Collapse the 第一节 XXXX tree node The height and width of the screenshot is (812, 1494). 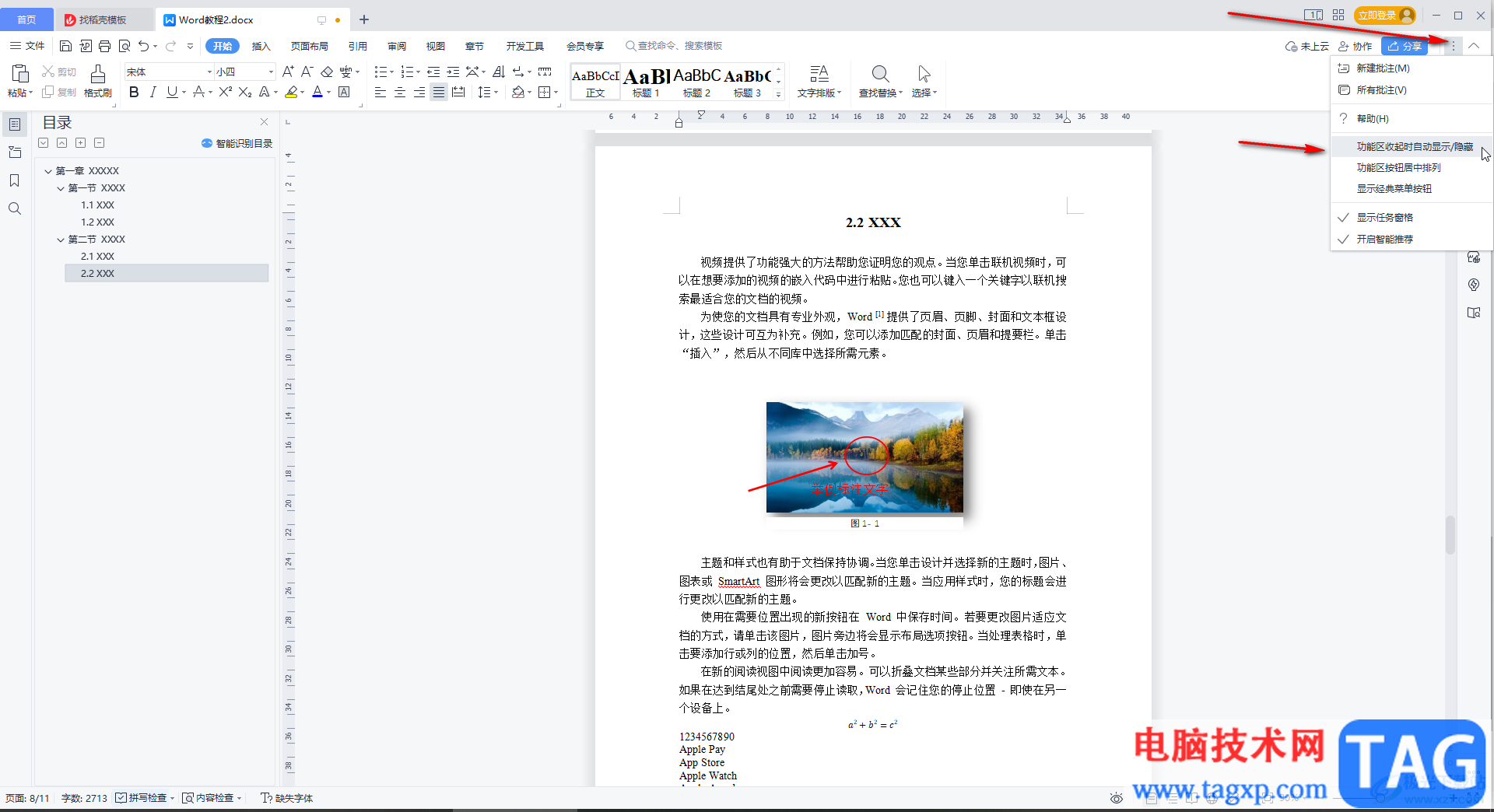click(61, 188)
